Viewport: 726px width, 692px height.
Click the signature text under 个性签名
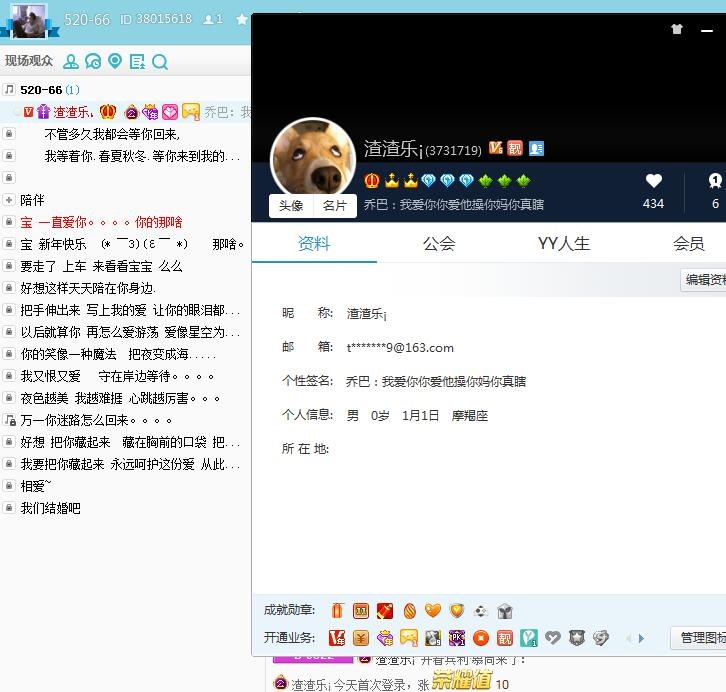click(436, 381)
